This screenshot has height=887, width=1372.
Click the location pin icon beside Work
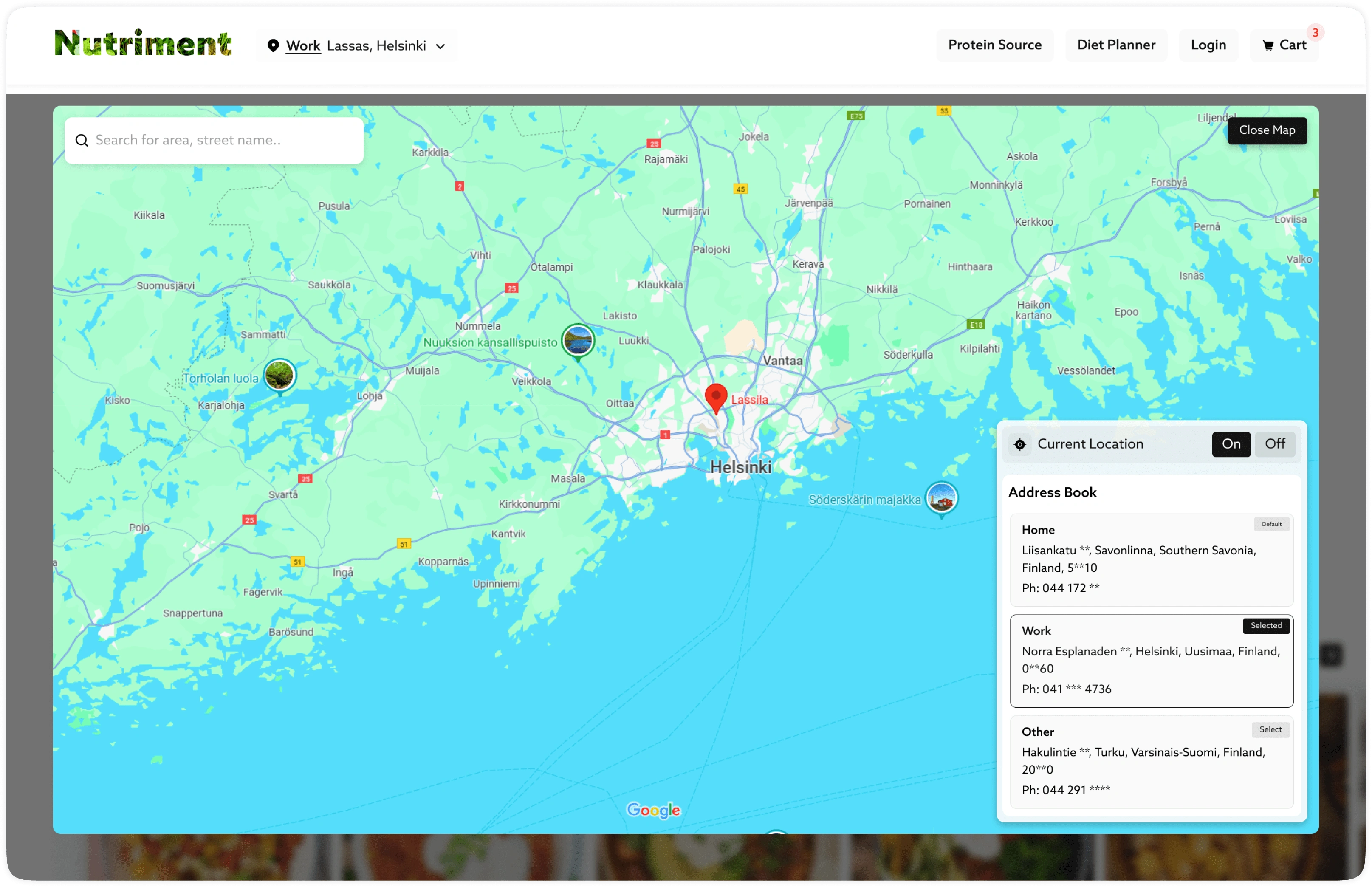(273, 45)
